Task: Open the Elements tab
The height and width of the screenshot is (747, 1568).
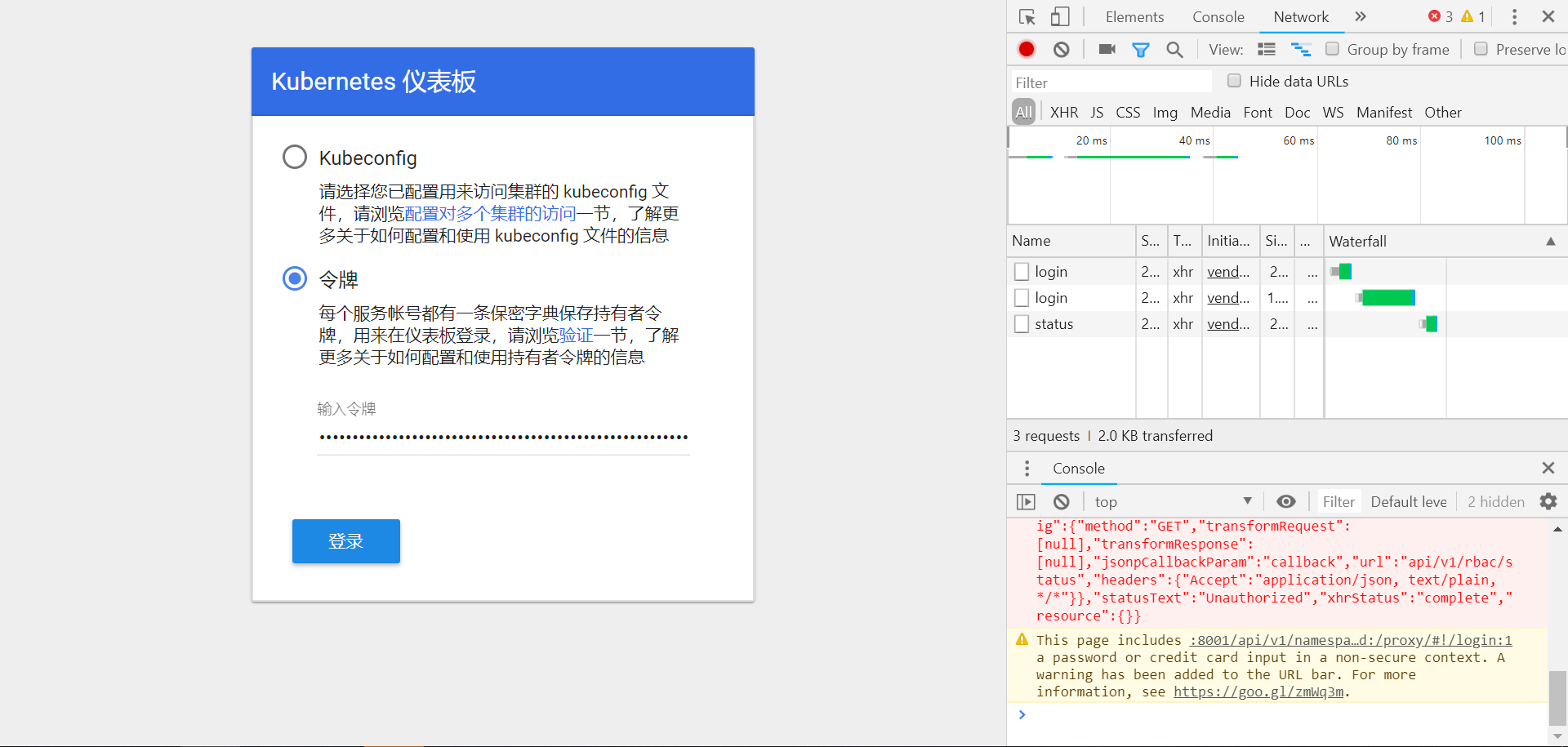Action: pos(1134,17)
